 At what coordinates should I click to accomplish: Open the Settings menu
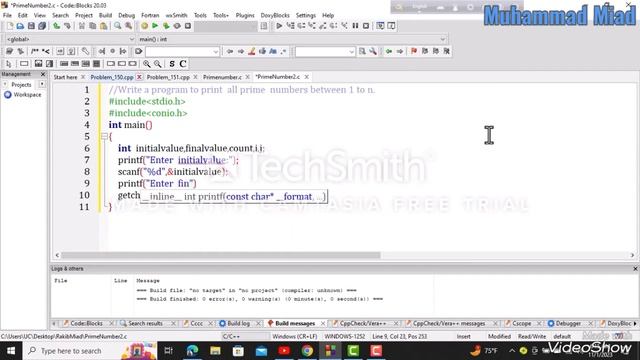click(306, 15)
